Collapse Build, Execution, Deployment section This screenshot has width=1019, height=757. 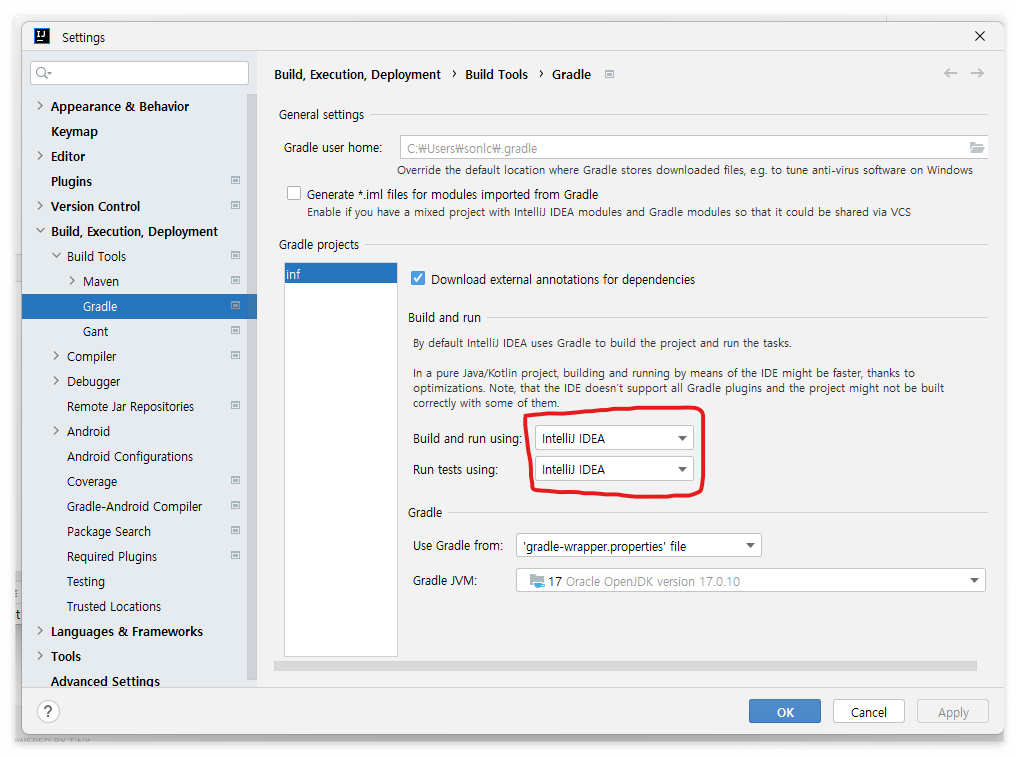(40, 231)
